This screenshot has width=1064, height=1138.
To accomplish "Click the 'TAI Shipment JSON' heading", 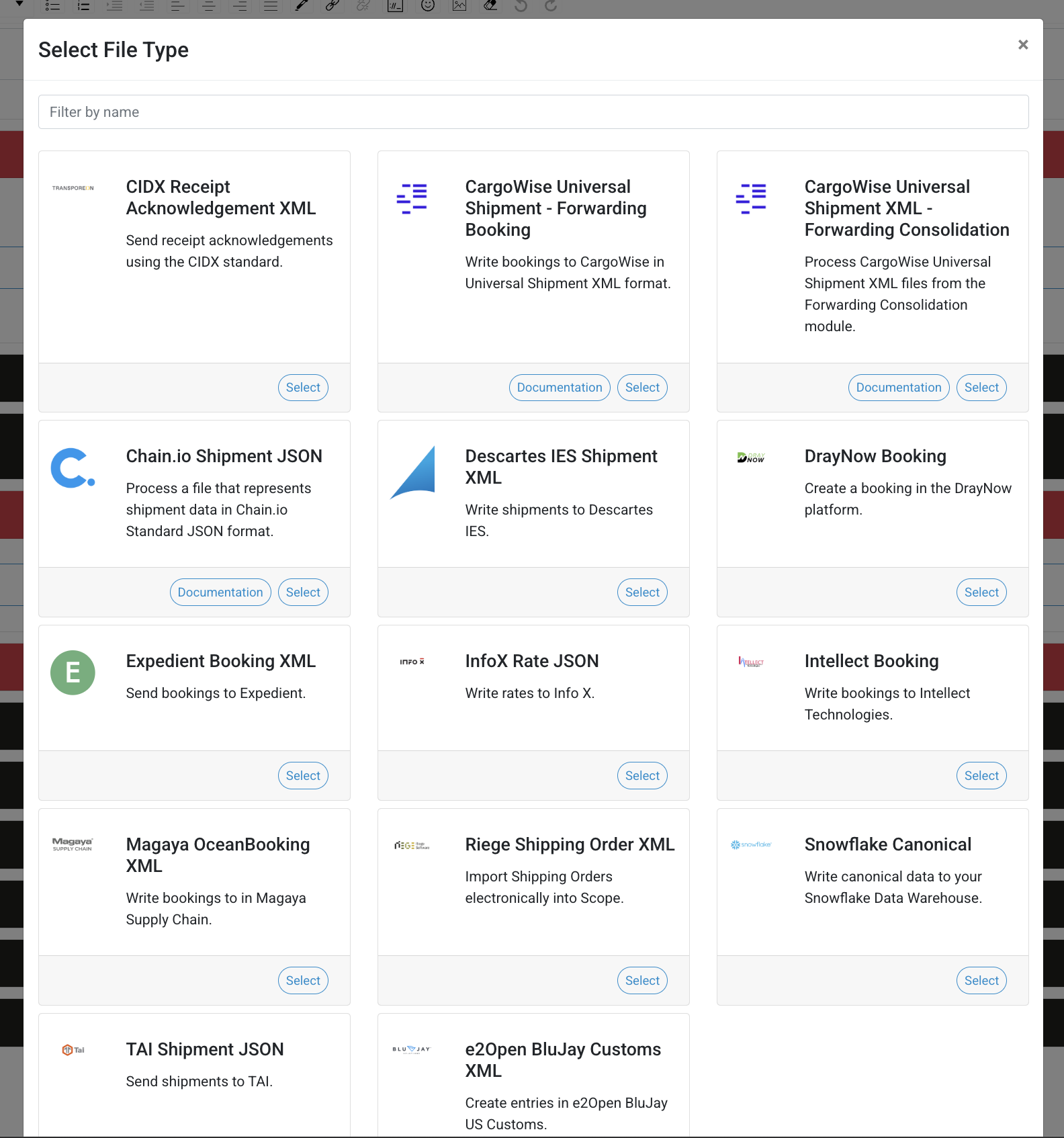I will tap(205, 1049).
